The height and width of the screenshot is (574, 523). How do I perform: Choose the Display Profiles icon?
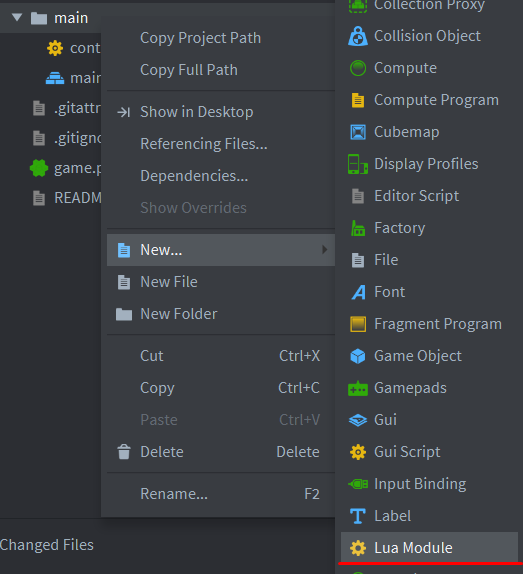358,164
